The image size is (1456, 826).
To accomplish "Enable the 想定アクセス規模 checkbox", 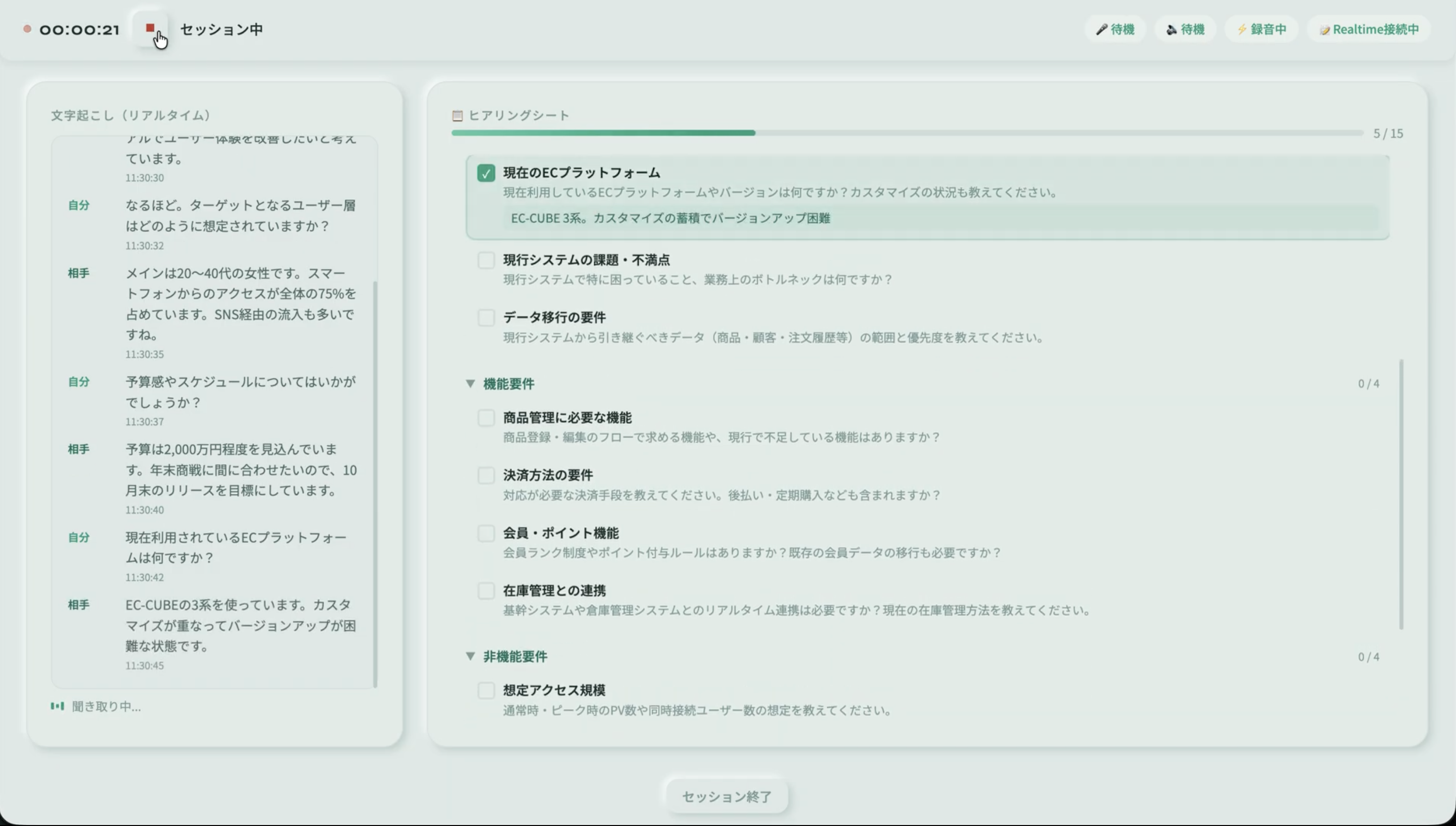I will (486, 691).
